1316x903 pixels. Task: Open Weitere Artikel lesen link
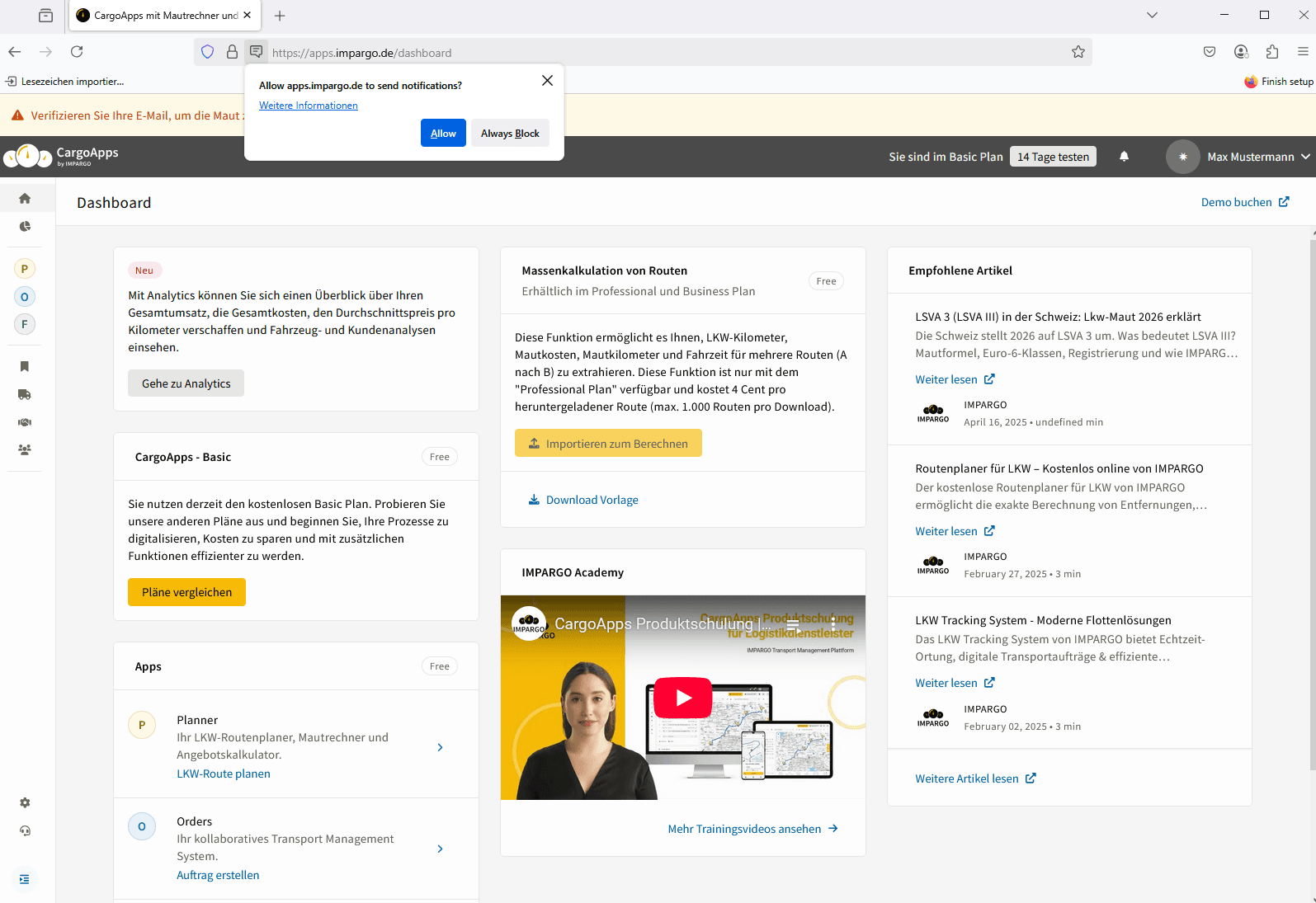pyautogui.click(x=975, y=778)
